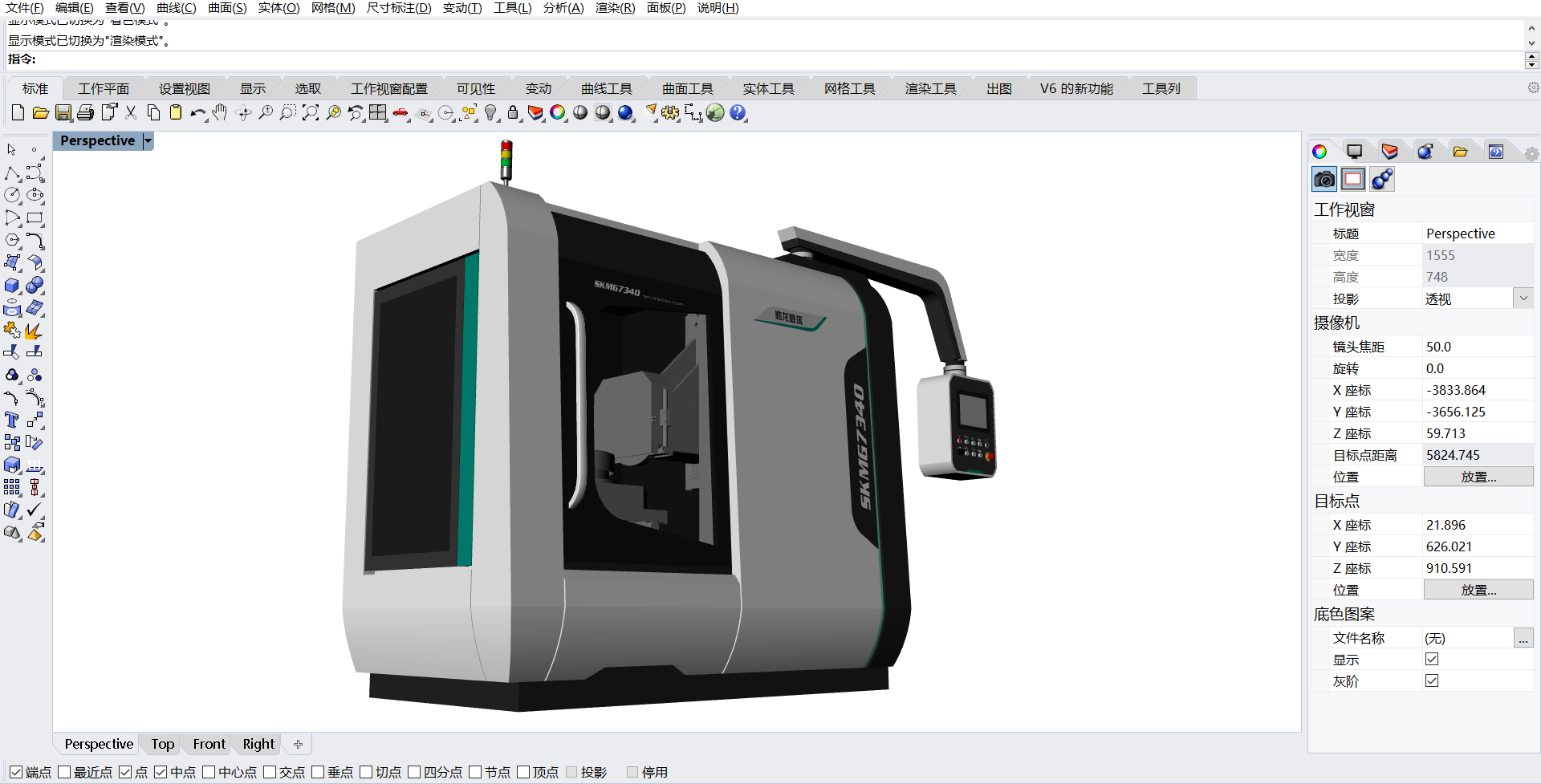
Task: Select the polyline tool in the left sidebar
Action: pyautogui.click(x=11, y=173)
